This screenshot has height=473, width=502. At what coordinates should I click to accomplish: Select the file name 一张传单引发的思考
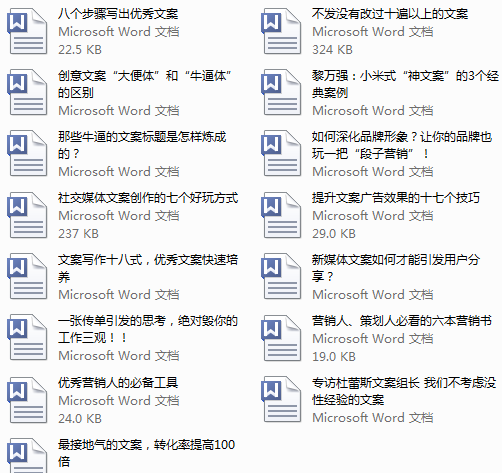(x=148, y=329)
